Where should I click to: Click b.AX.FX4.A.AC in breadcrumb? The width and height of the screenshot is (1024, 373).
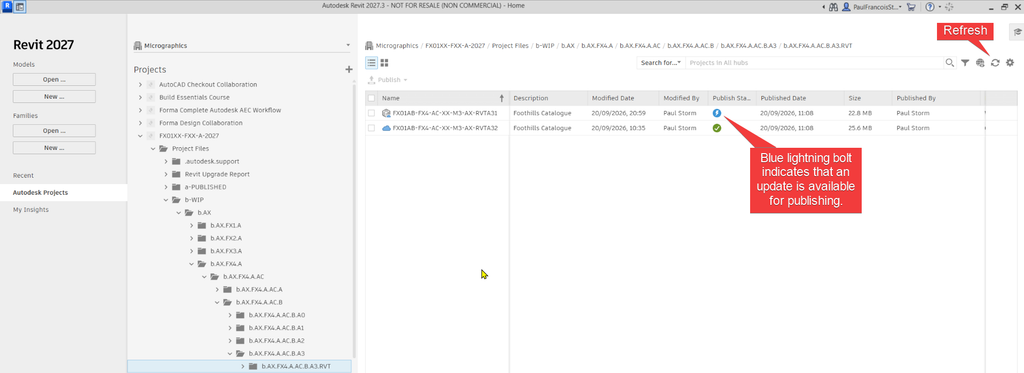tap(640, 46)
